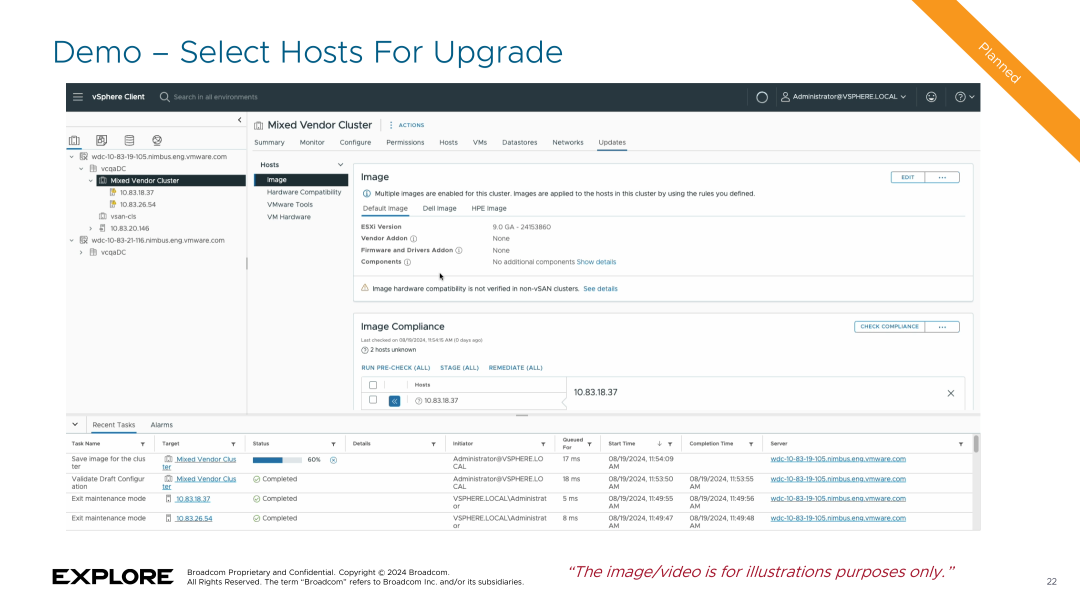The image size is (1080, 608).
Task: Select the Hosts and Clusters inventory icon
Action: pos(74,140)
